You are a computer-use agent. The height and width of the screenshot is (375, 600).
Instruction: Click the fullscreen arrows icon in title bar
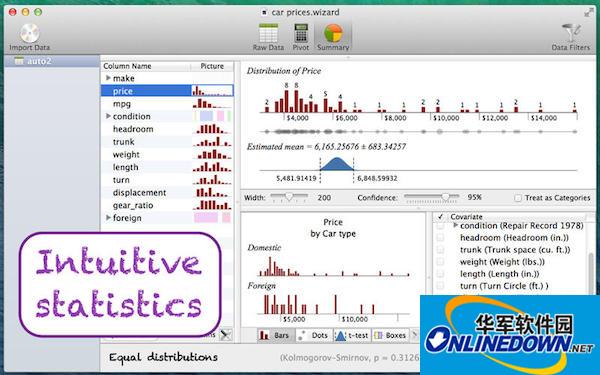pyautogui.click(x=589, y=12)
